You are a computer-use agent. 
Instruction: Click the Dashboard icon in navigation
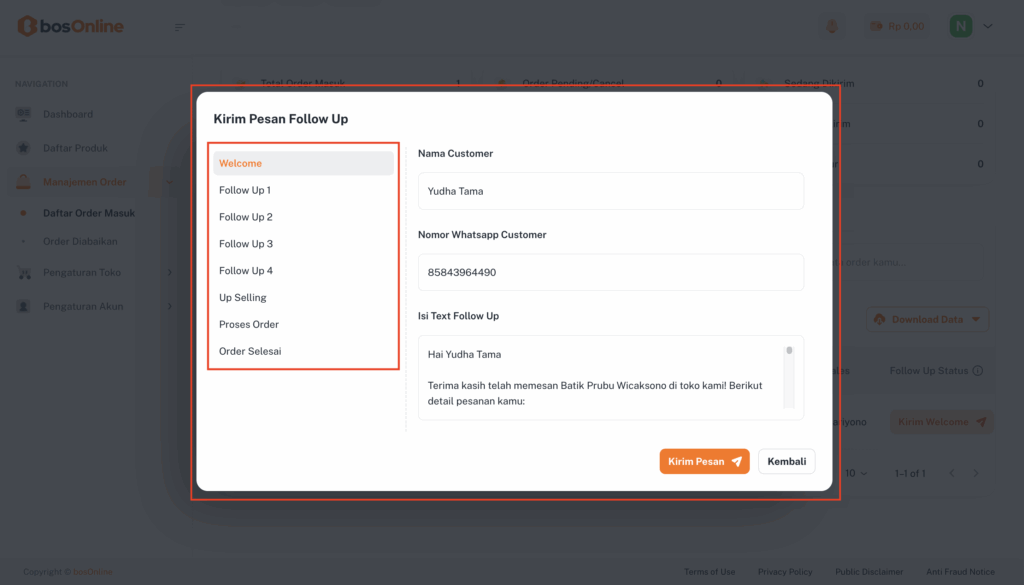tap(24, 114)
